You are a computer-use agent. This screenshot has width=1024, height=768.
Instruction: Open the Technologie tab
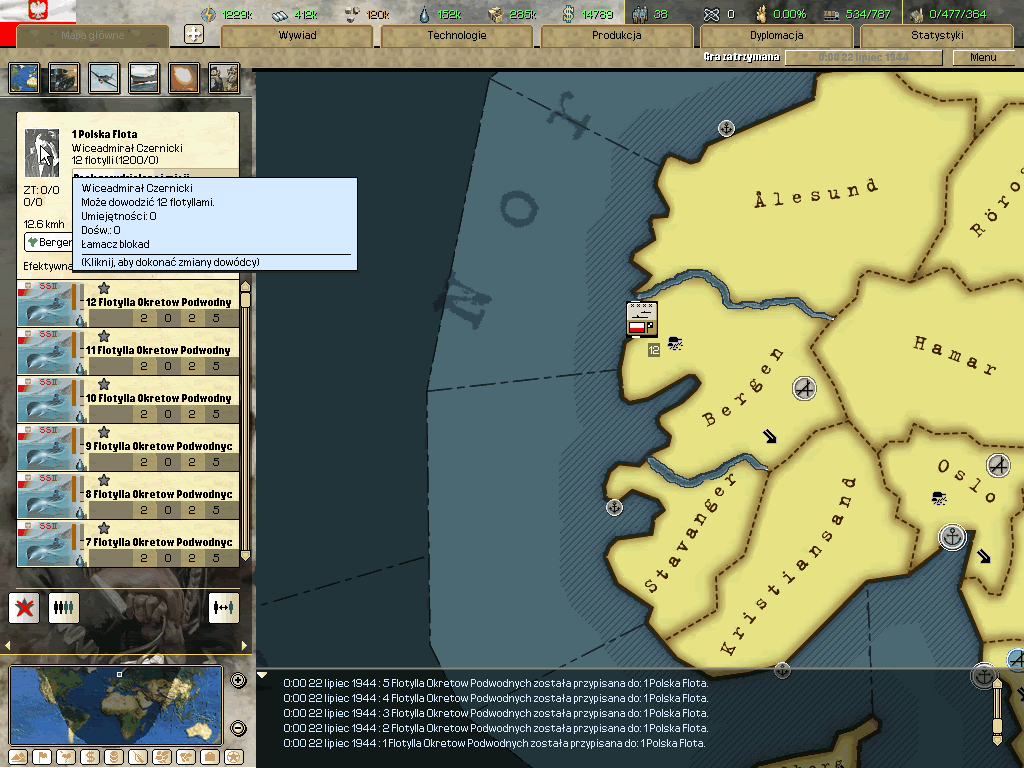(x=456, y=35)
